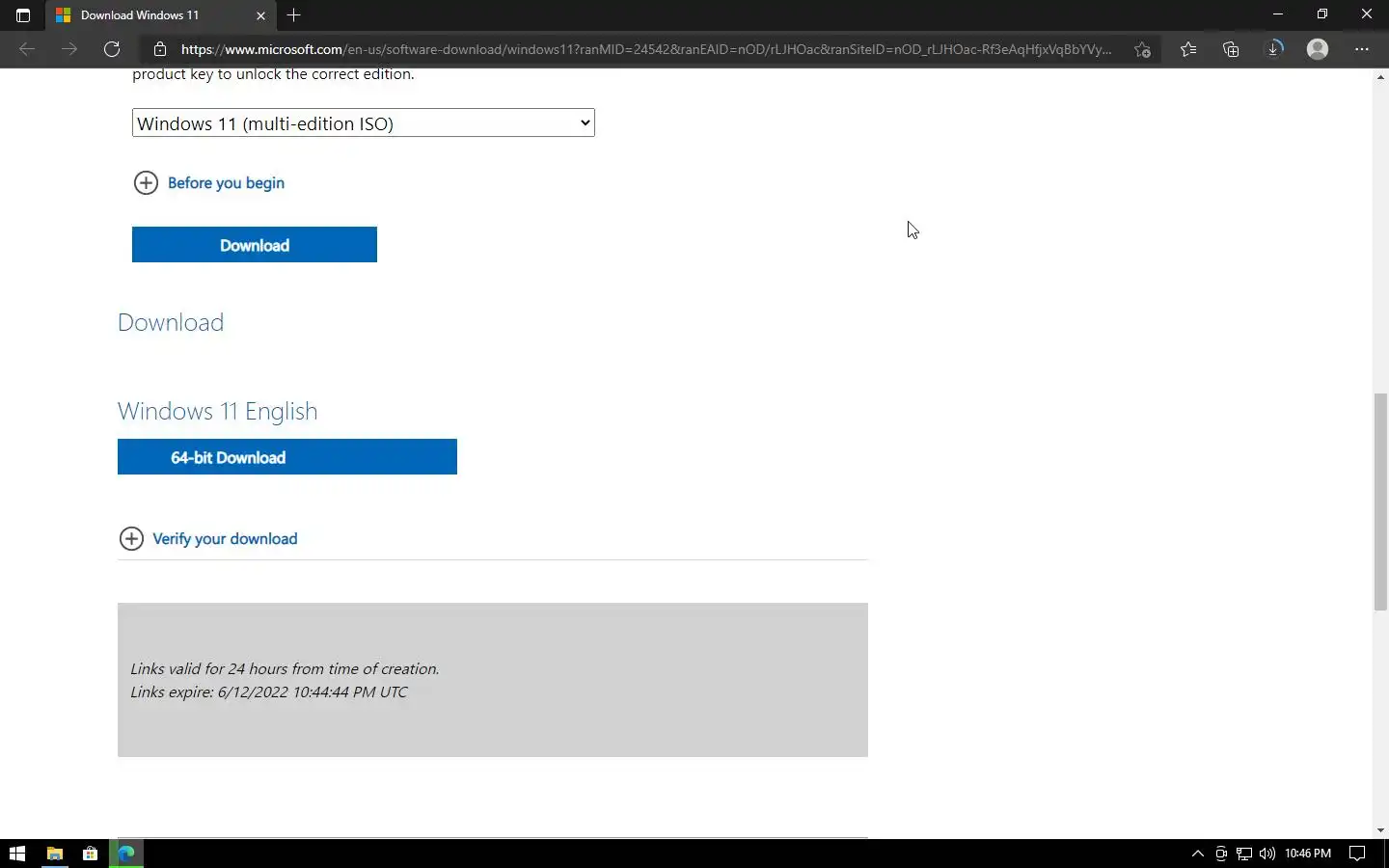Refresh the current page

(112, 49)
